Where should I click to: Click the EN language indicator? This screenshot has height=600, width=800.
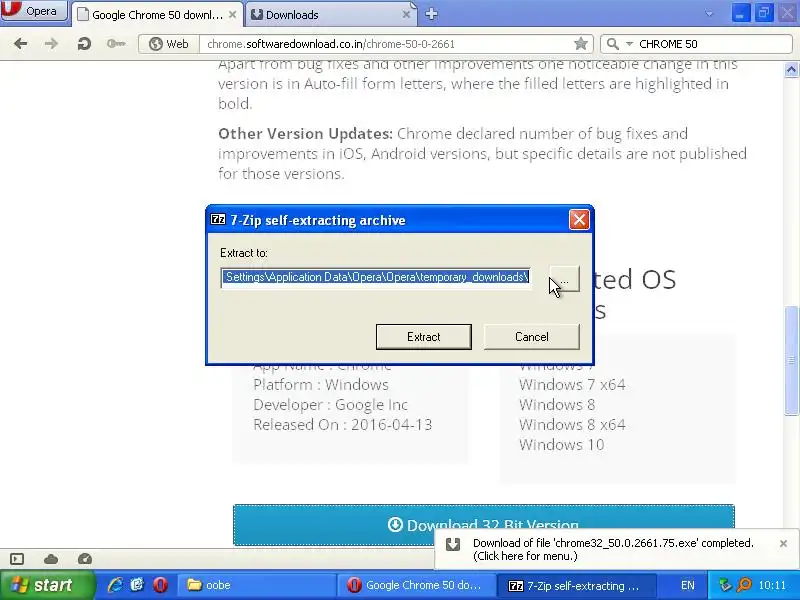pos(687,585)
